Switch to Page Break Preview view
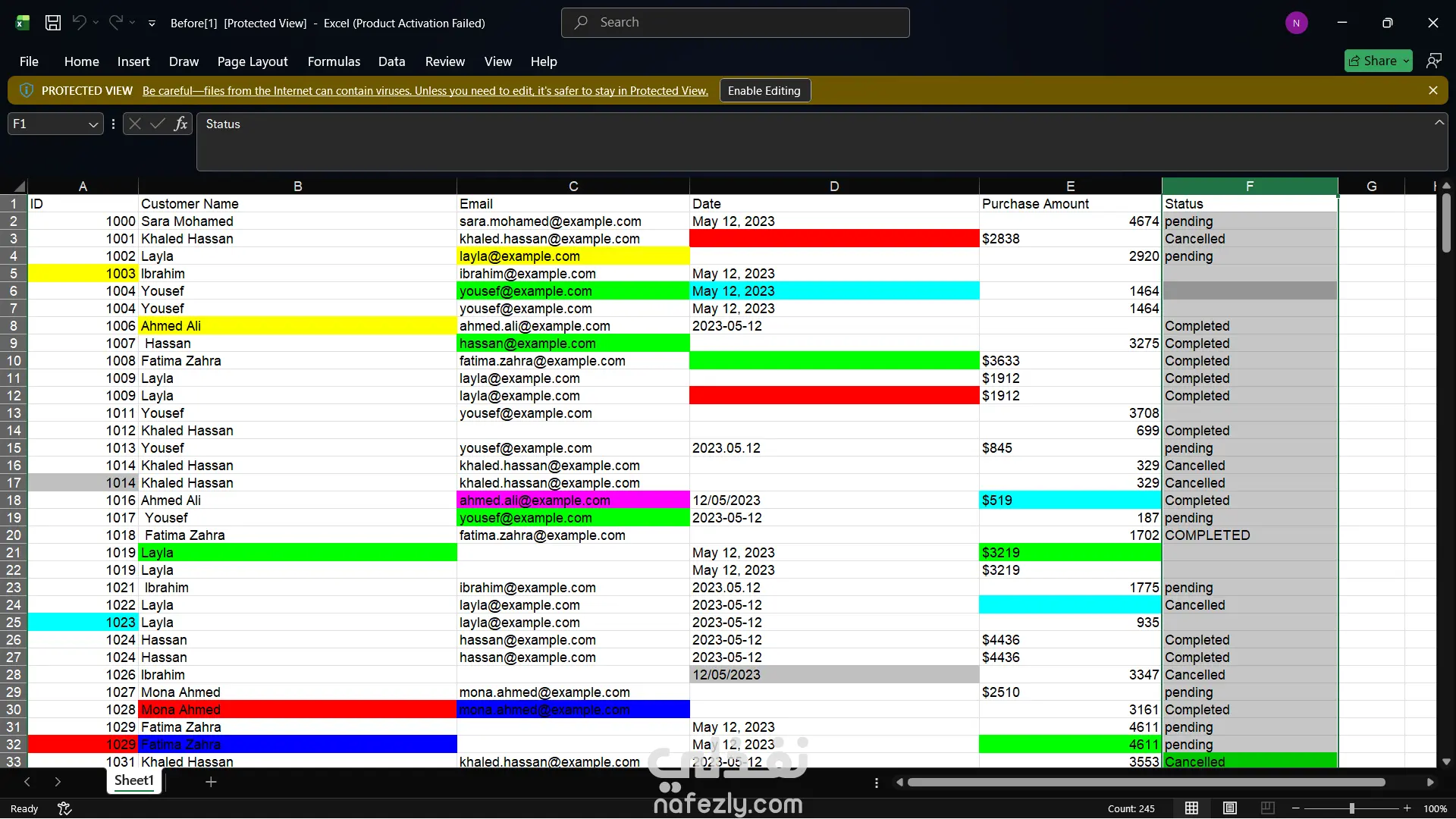 pos(1267,808)
